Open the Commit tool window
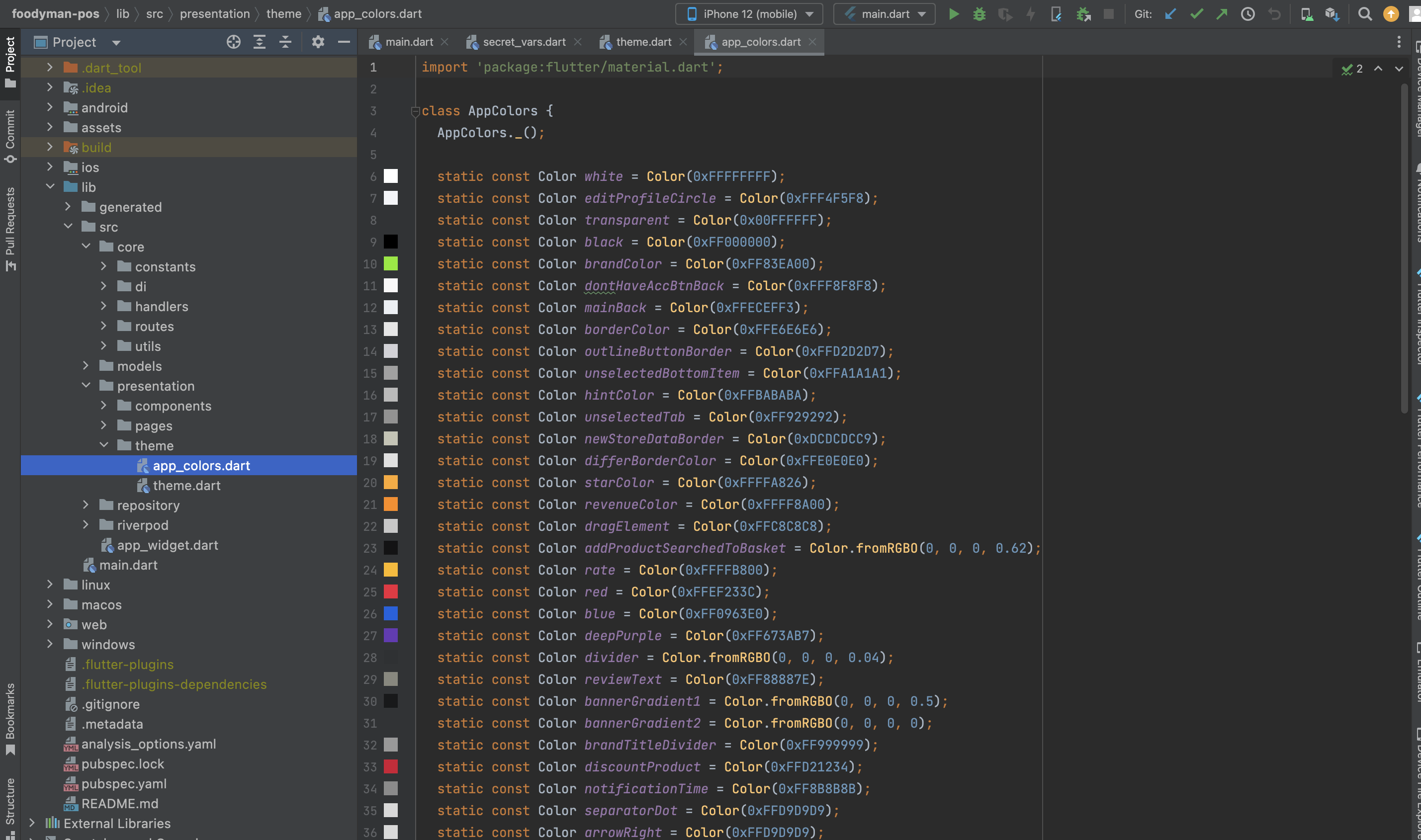1421x840 pixels. 10,136
